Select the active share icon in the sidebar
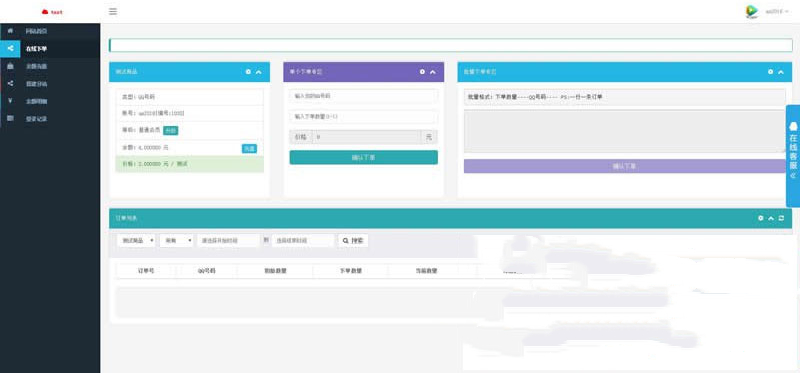800x373 pixels. [x=10, y=48]
